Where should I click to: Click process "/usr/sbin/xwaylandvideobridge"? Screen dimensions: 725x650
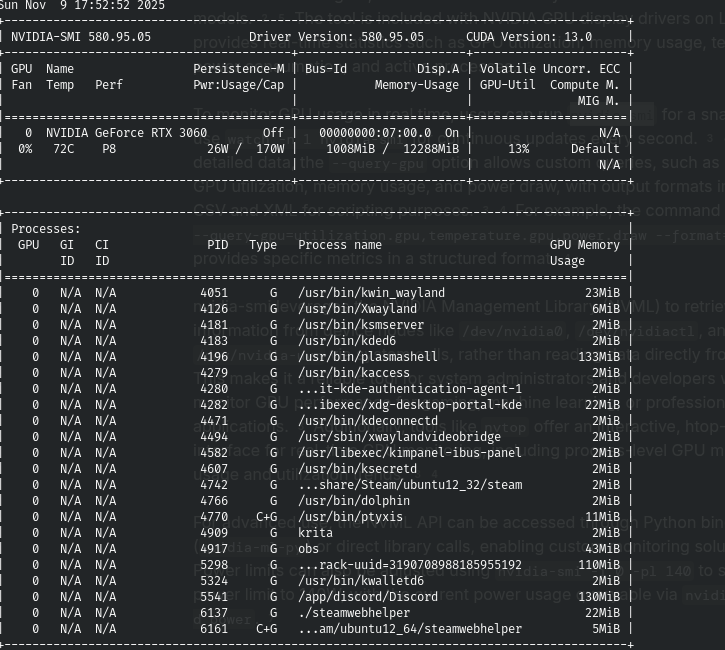point(399,437)
